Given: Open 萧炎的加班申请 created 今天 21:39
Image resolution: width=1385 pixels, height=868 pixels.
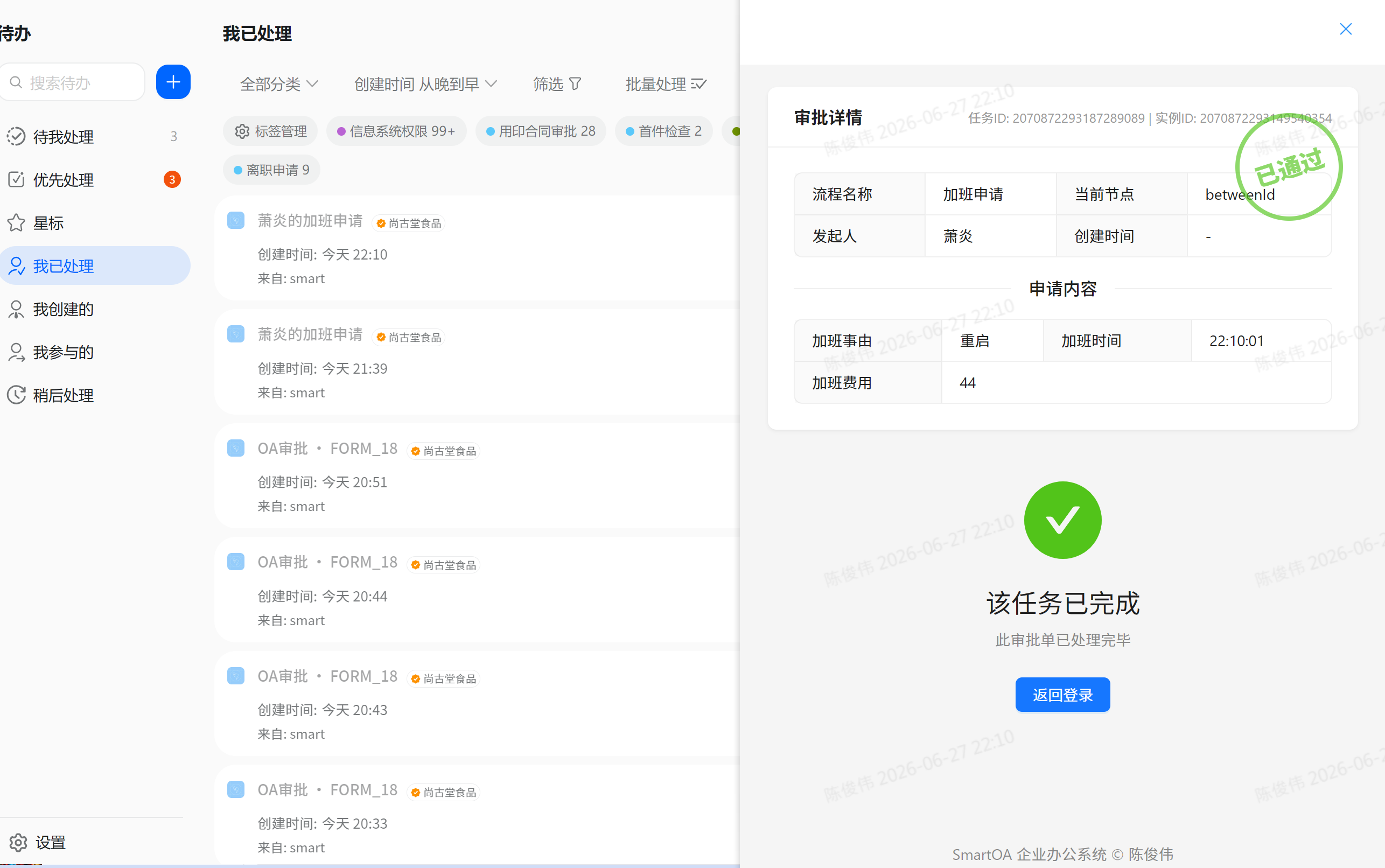Looking at the screenshot, I should click(478, 362).
